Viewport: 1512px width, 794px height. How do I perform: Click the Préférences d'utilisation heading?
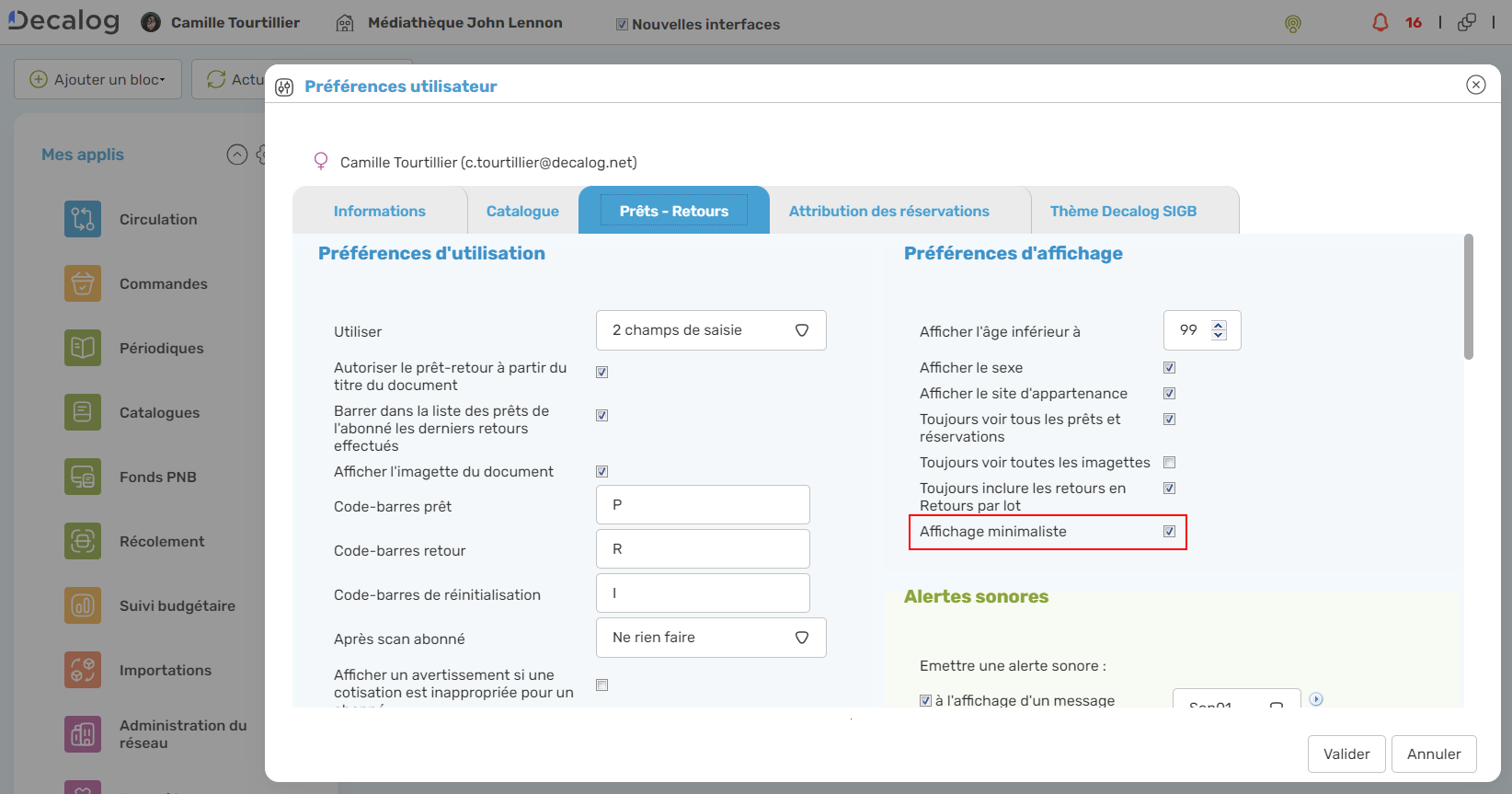pyautogui.click(x=431, y=253)
